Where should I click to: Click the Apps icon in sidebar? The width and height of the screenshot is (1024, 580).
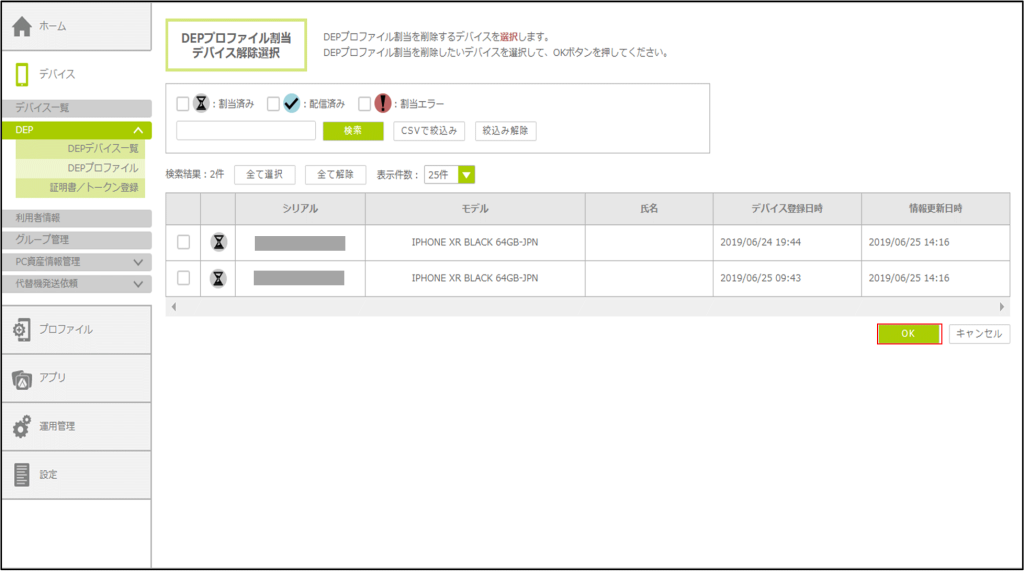point(22,378)
